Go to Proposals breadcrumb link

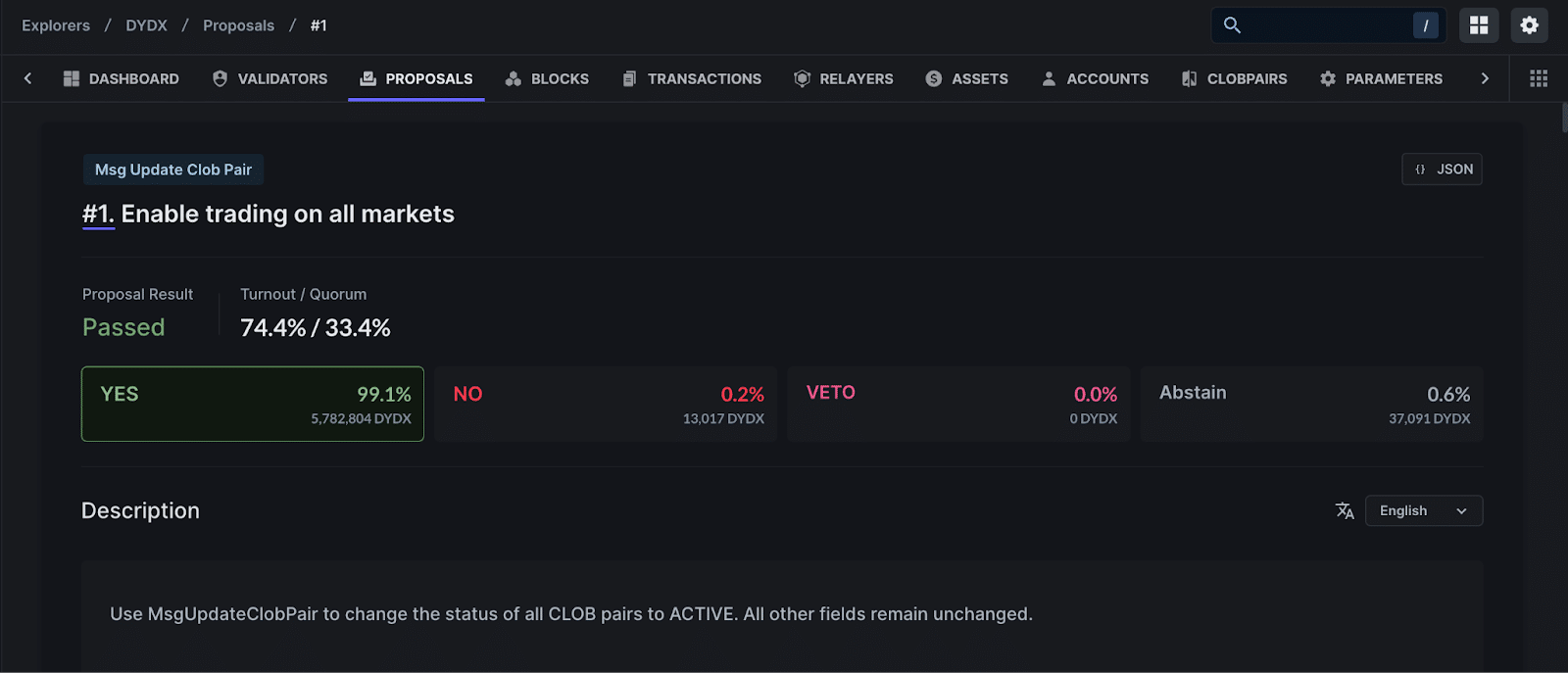pyautogui.click(x=238, y=25)
